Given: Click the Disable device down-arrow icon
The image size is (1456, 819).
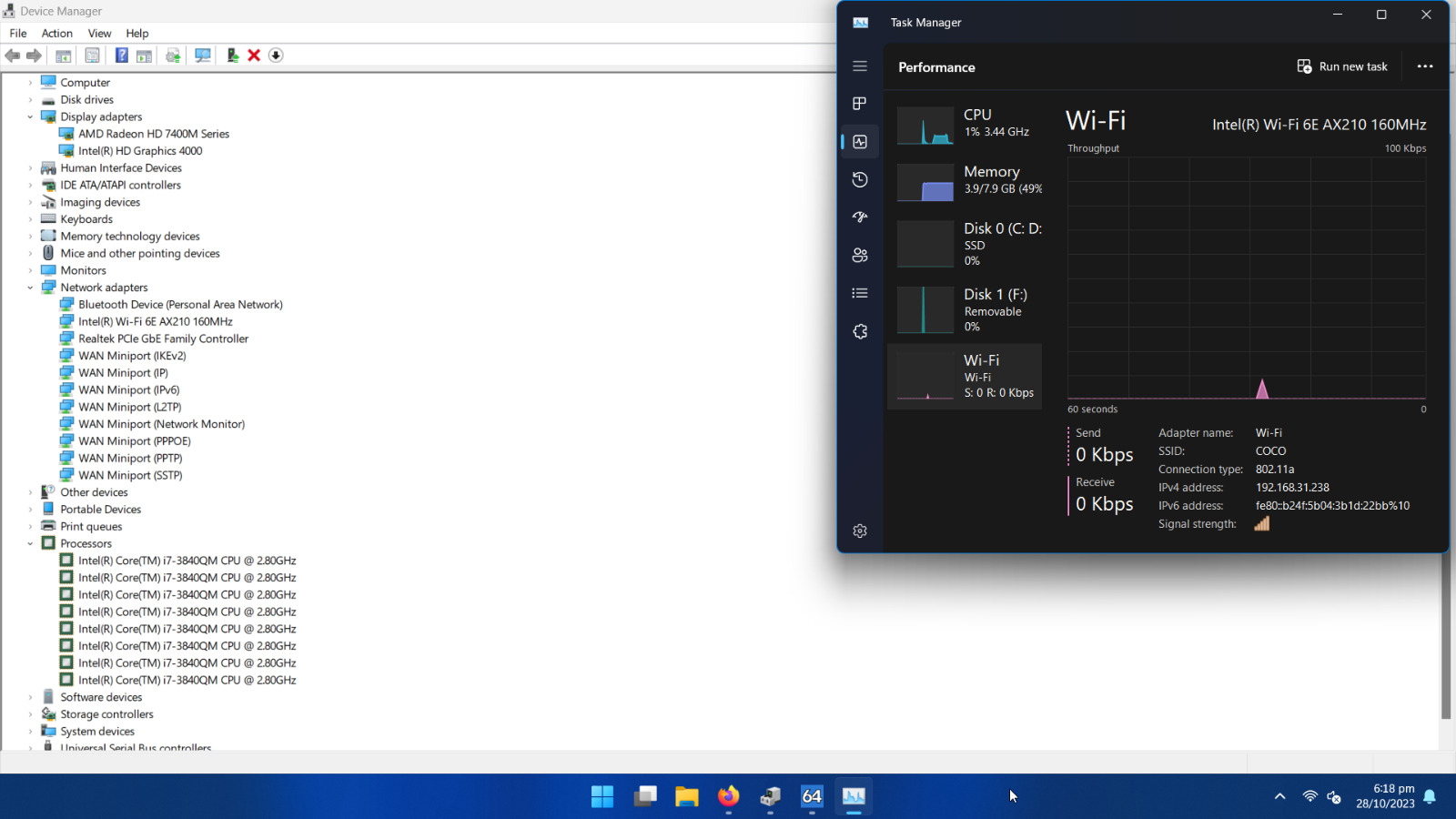Looking at the screenshot, I should coord(276,56).
